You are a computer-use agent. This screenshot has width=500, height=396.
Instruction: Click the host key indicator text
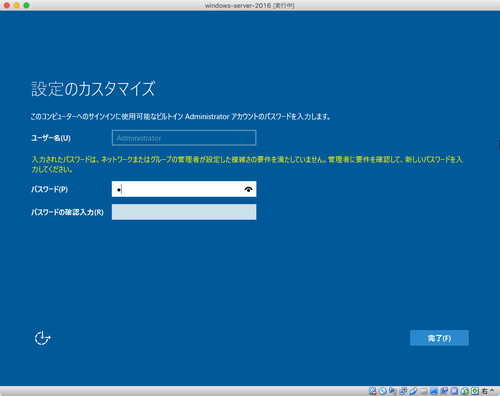(x=488, y=391)
